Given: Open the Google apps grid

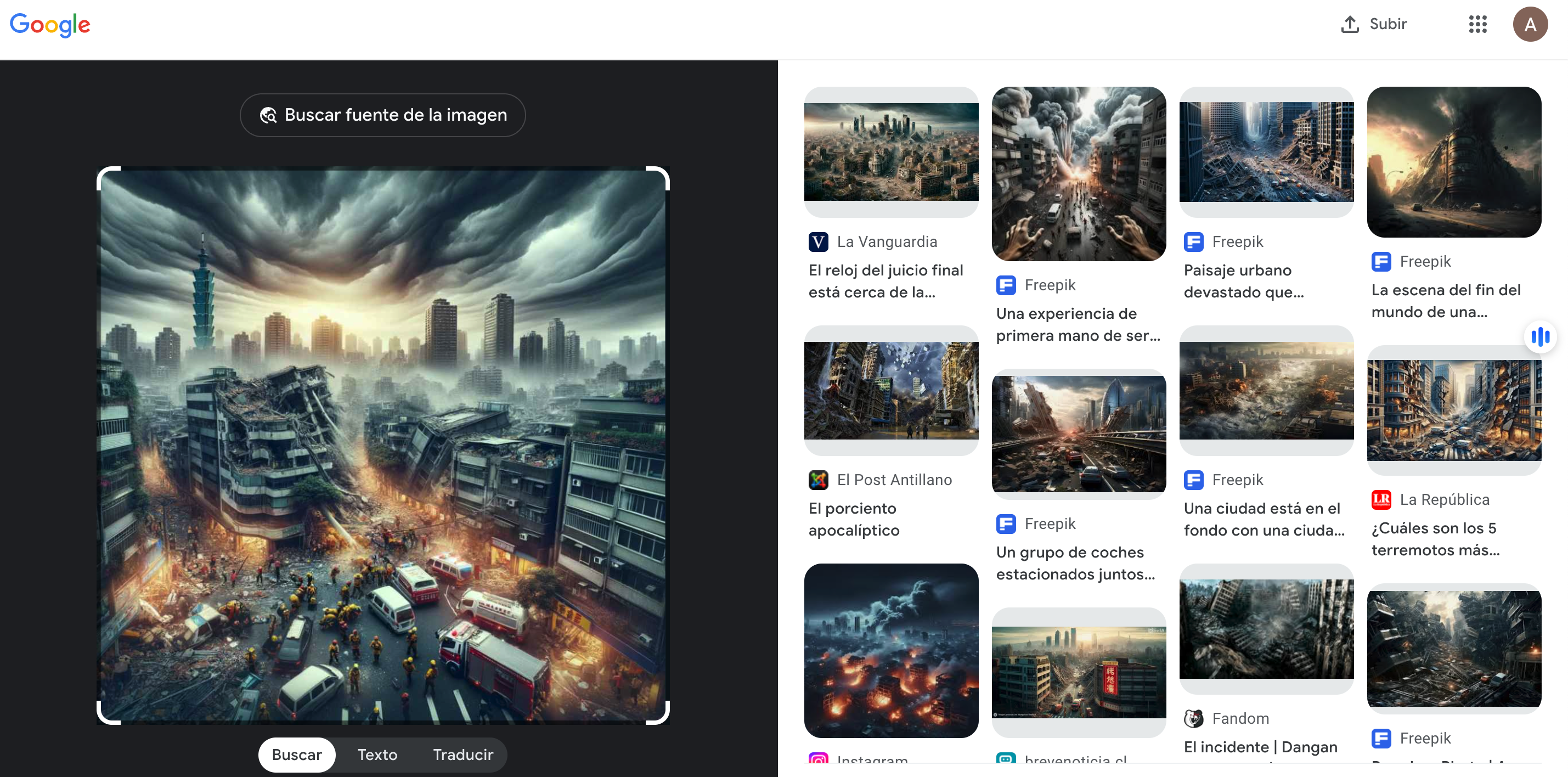Looking at the screenshot, I should pyautogui.click(x=1477, y=24).
